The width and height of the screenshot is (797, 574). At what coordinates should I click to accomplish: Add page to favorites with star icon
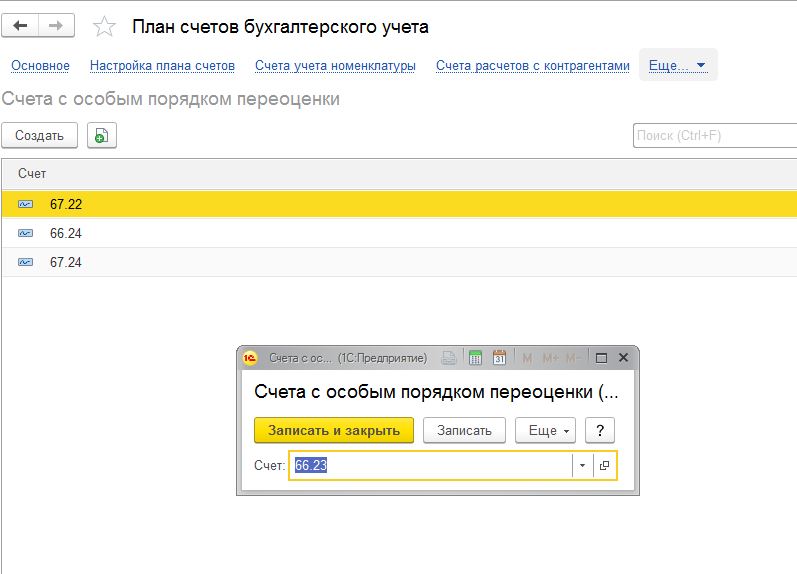[x=103, y=27]
